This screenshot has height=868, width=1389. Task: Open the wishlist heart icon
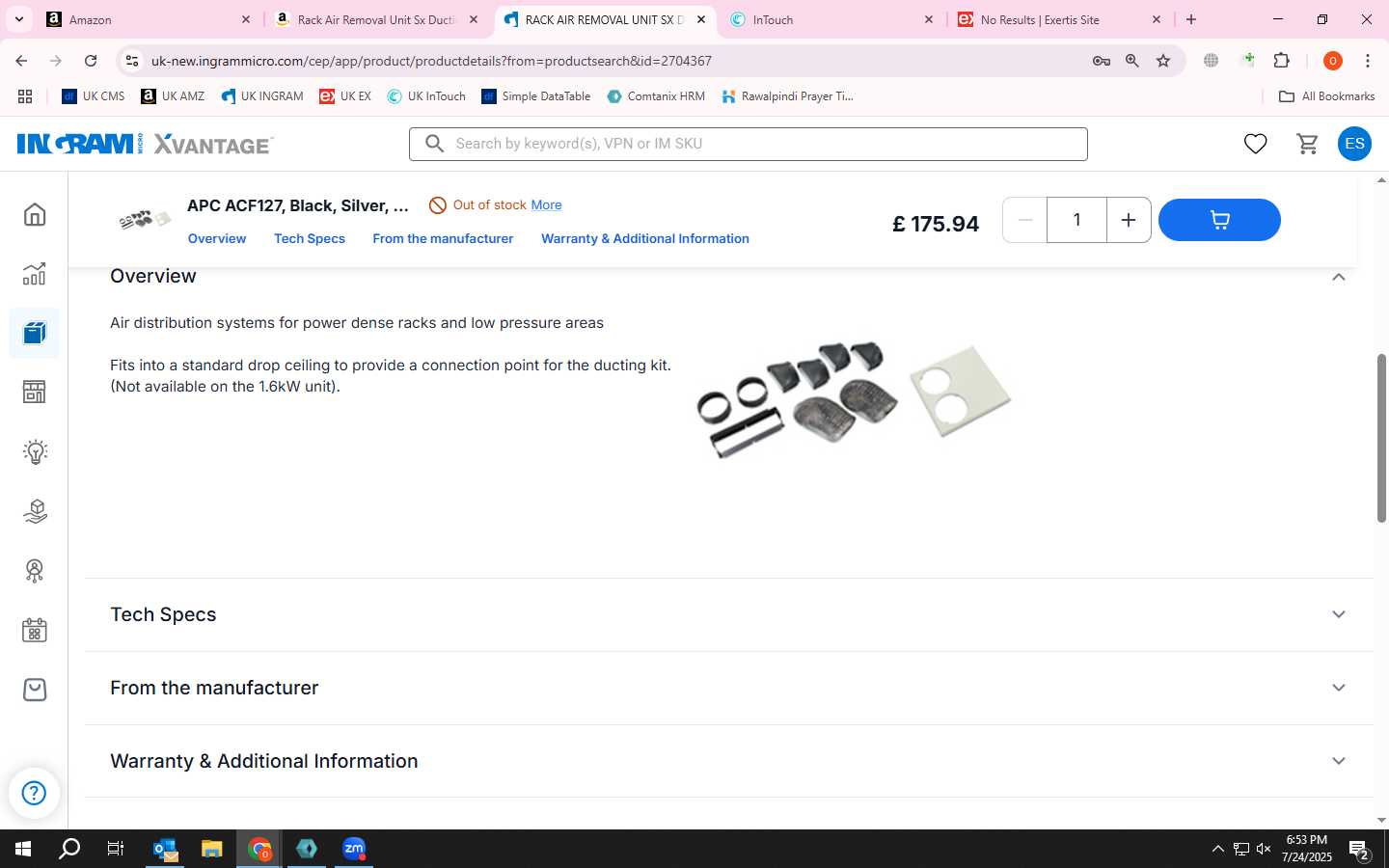1255,144
